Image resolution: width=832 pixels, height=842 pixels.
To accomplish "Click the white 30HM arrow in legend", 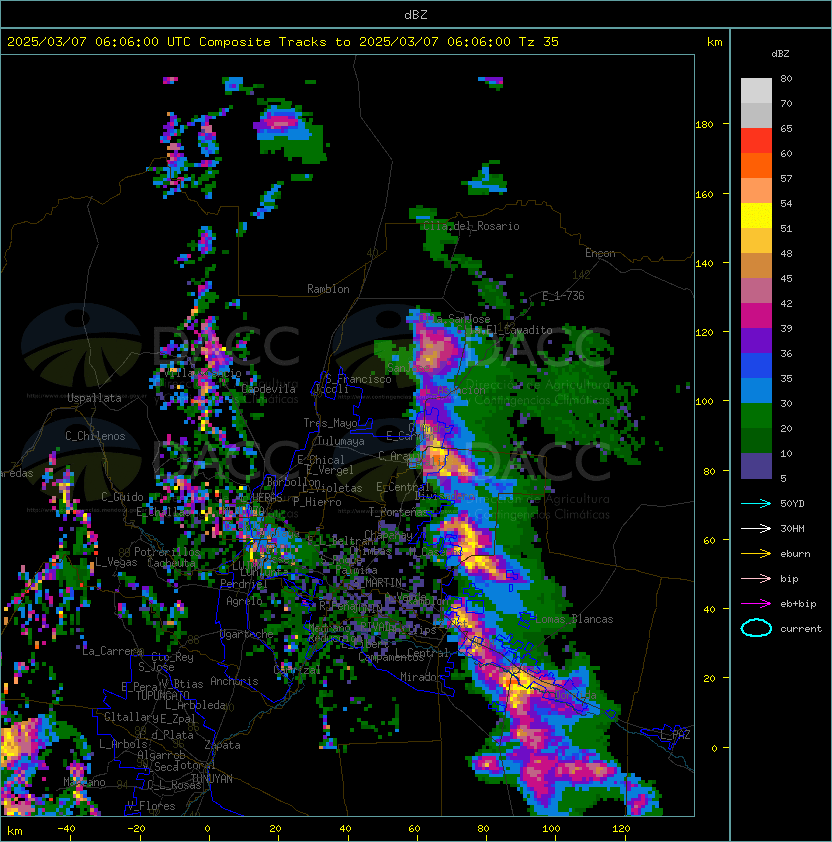I will coord(756,529).
